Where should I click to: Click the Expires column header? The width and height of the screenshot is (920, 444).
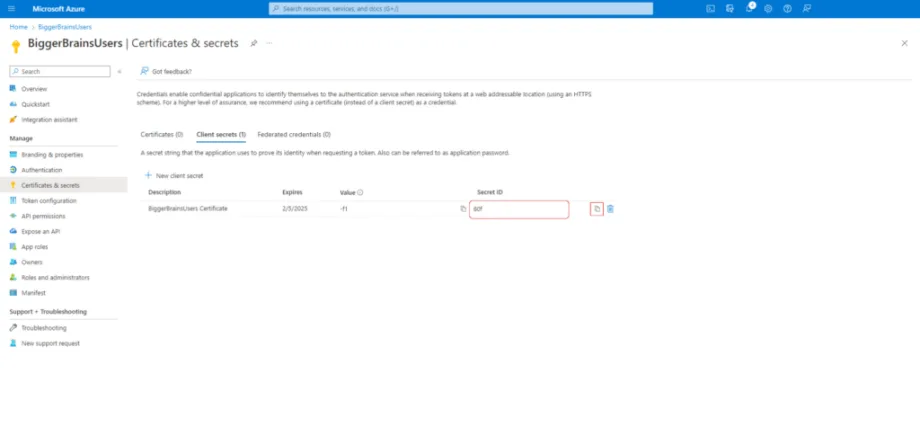[x=292, y=192]
